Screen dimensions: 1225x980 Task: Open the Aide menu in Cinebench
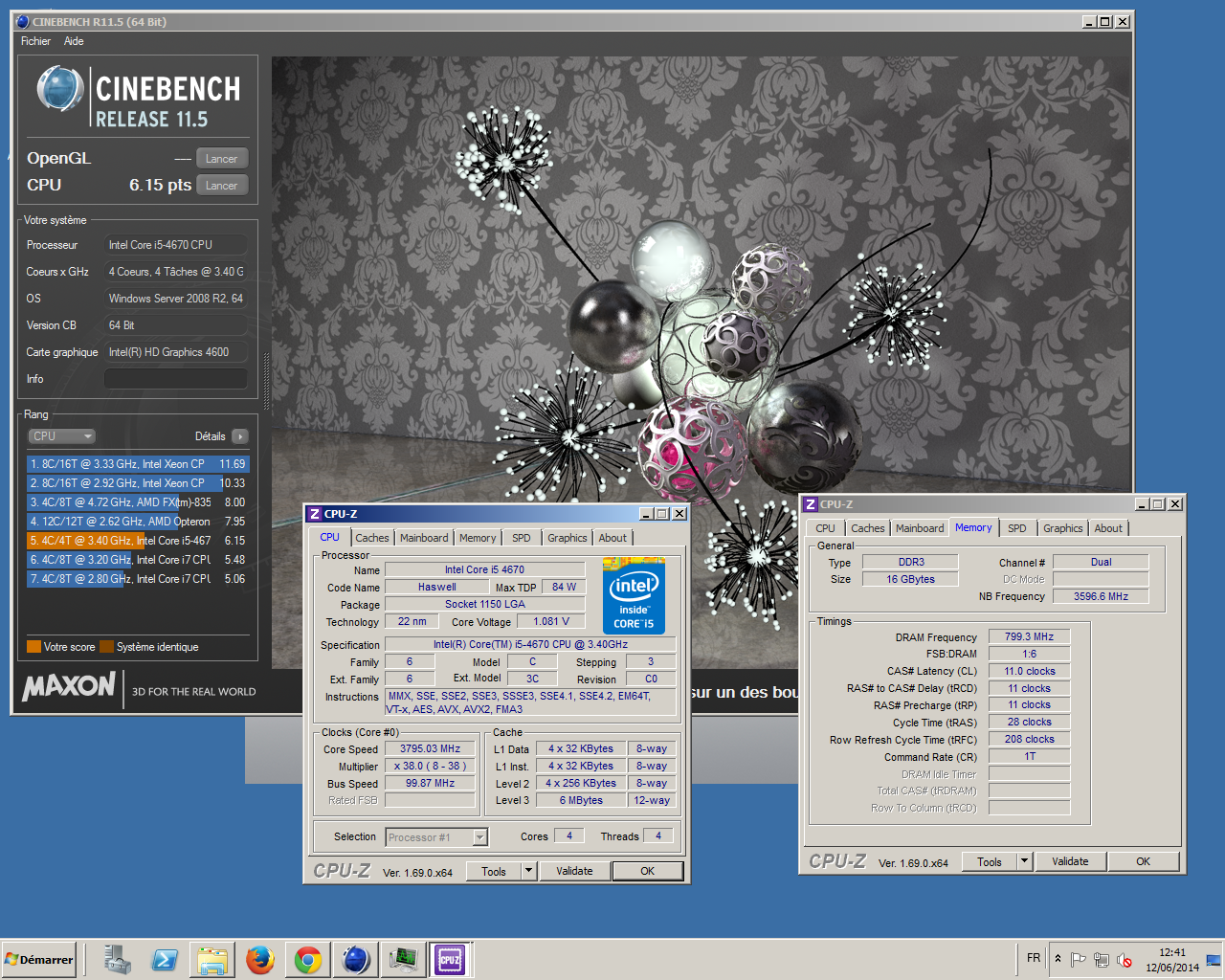74,41
